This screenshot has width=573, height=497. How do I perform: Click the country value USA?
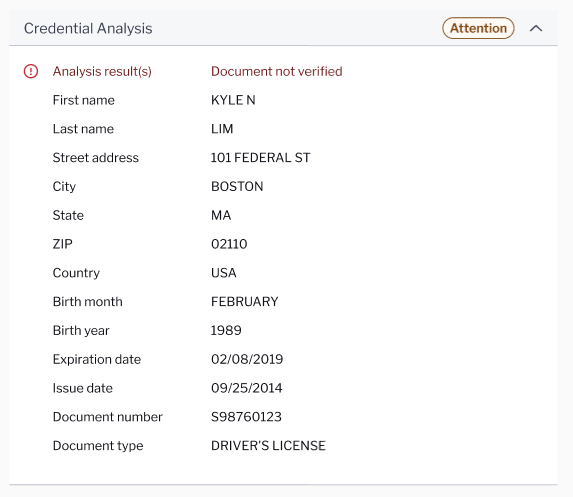pos(224,273)
